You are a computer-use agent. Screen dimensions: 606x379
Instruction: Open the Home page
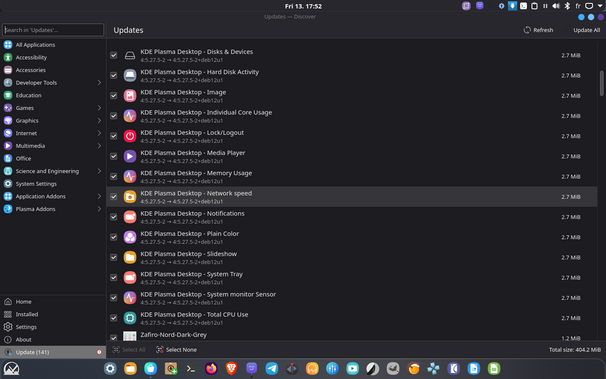click(53, 302)
